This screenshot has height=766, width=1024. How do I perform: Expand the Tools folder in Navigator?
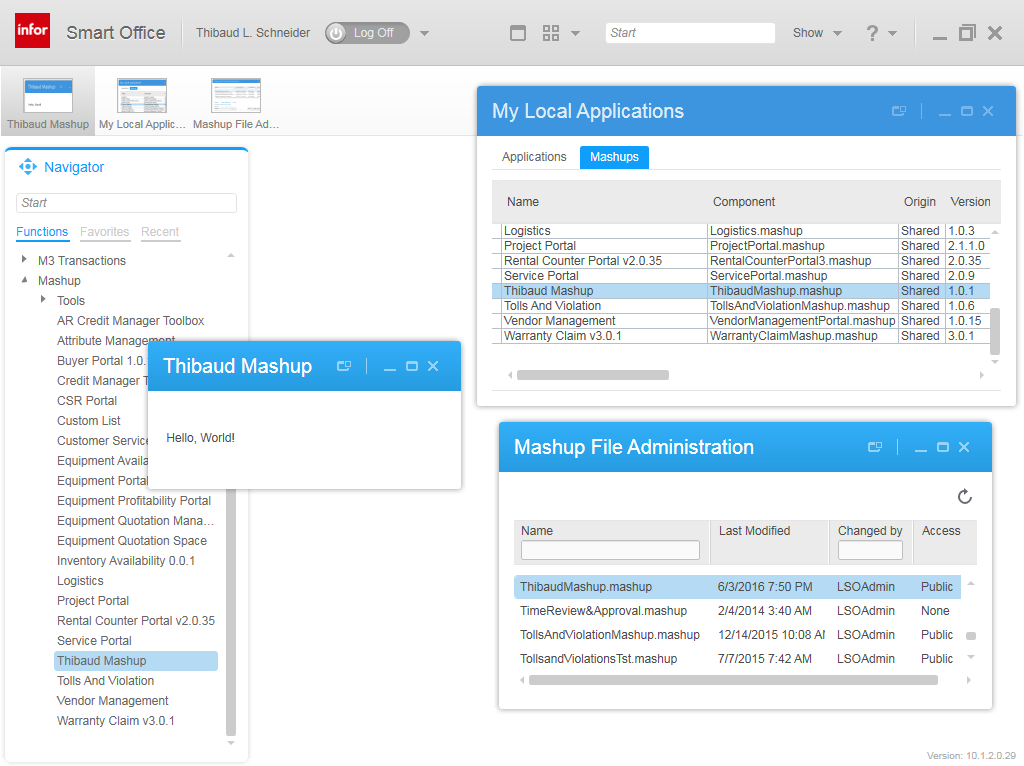[43, 300]
